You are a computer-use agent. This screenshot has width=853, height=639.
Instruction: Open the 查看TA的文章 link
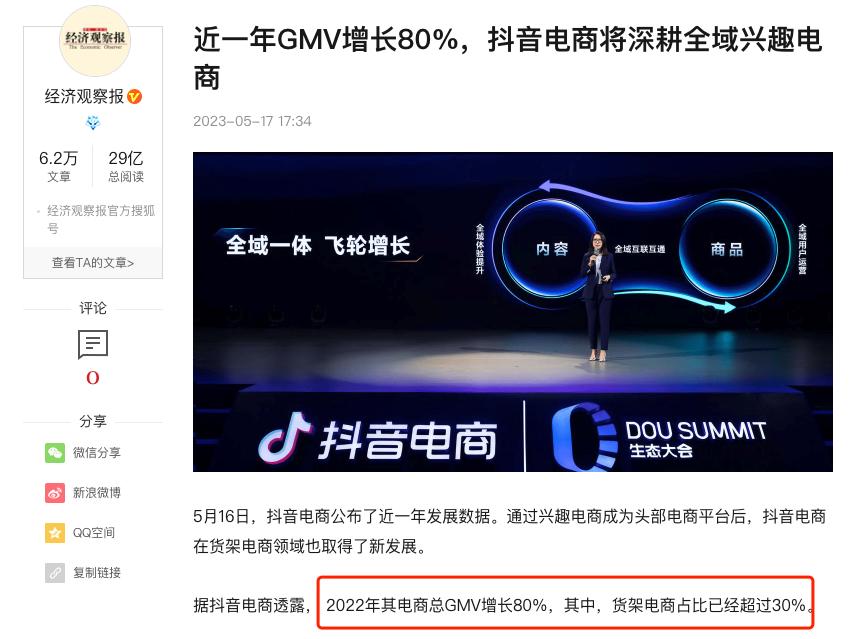pyautogui.click(x=93, y=263)
